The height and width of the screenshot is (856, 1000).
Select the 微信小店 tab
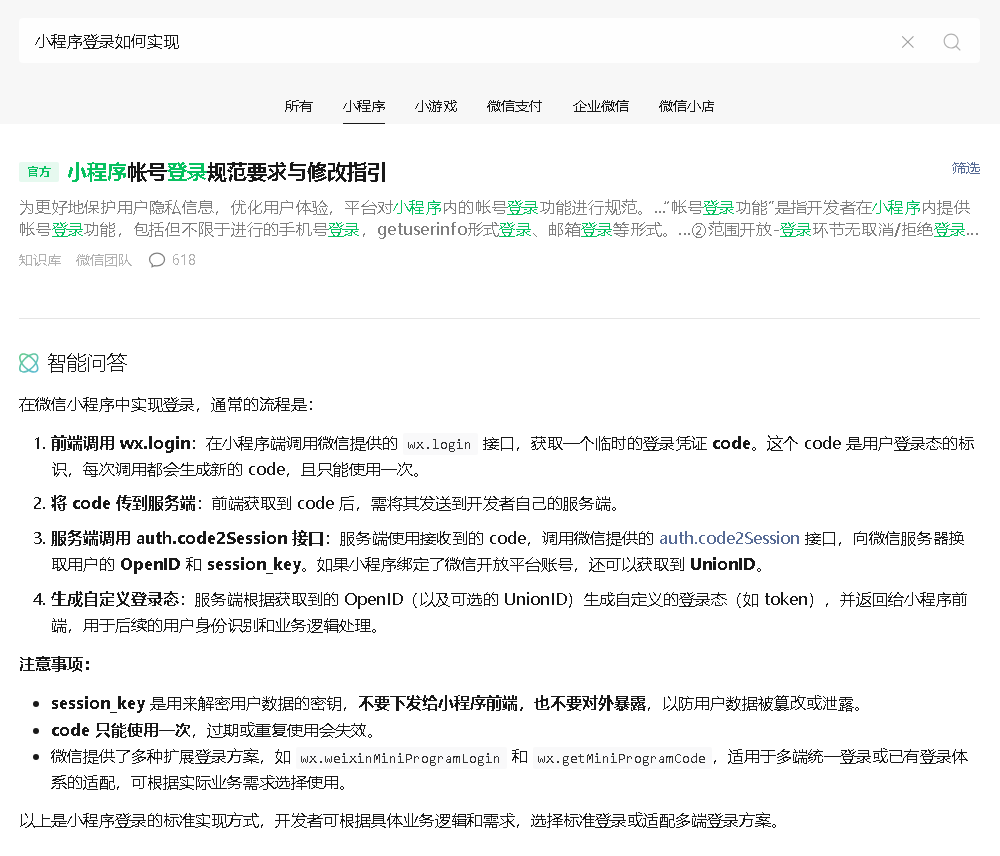686,106
